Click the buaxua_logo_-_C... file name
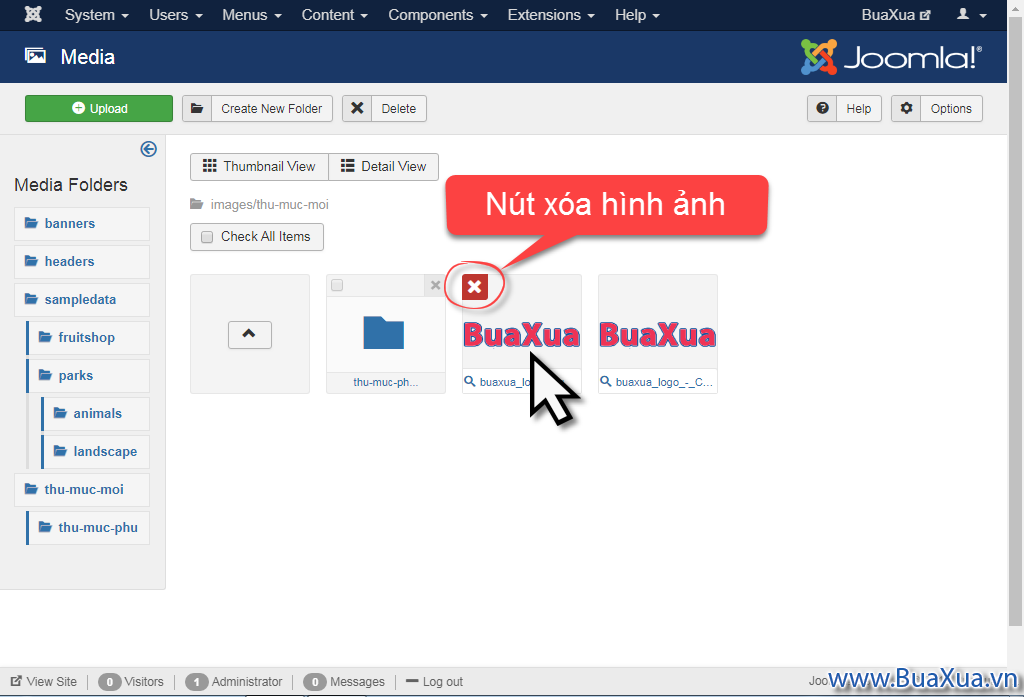The image size is (1024, 697). pos(664,382)
